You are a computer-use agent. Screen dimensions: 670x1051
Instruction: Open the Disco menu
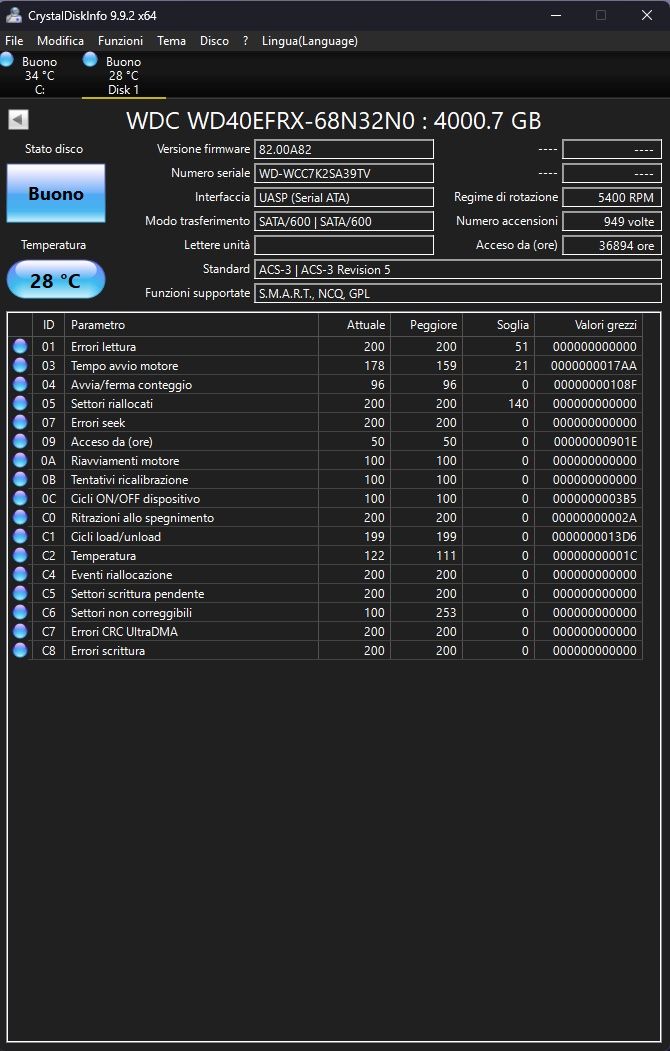point(214,41)
